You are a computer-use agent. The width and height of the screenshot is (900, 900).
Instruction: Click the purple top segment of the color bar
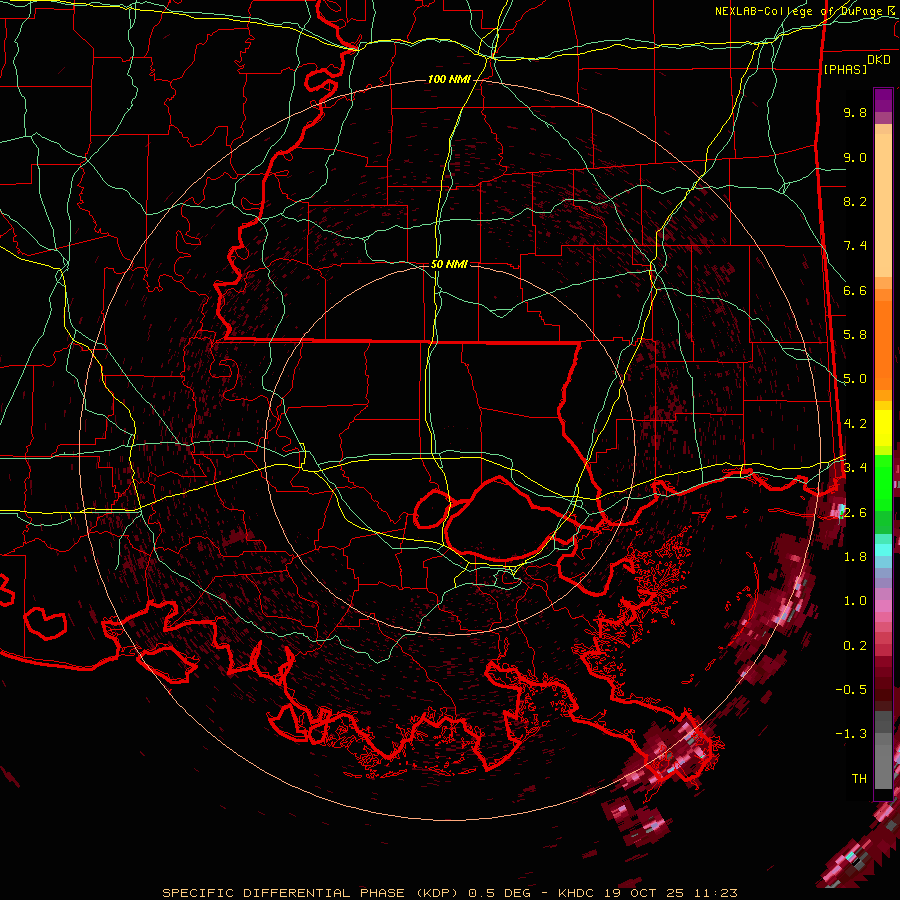(883, 100)
